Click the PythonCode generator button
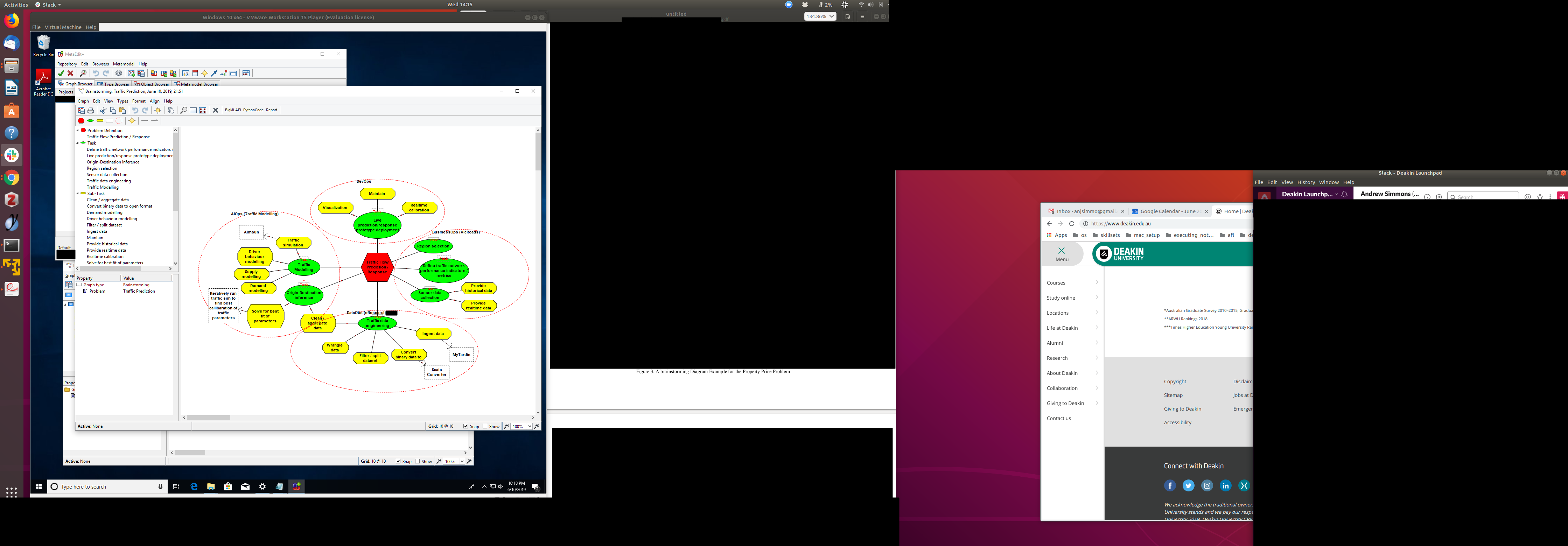 click(253, 110)
